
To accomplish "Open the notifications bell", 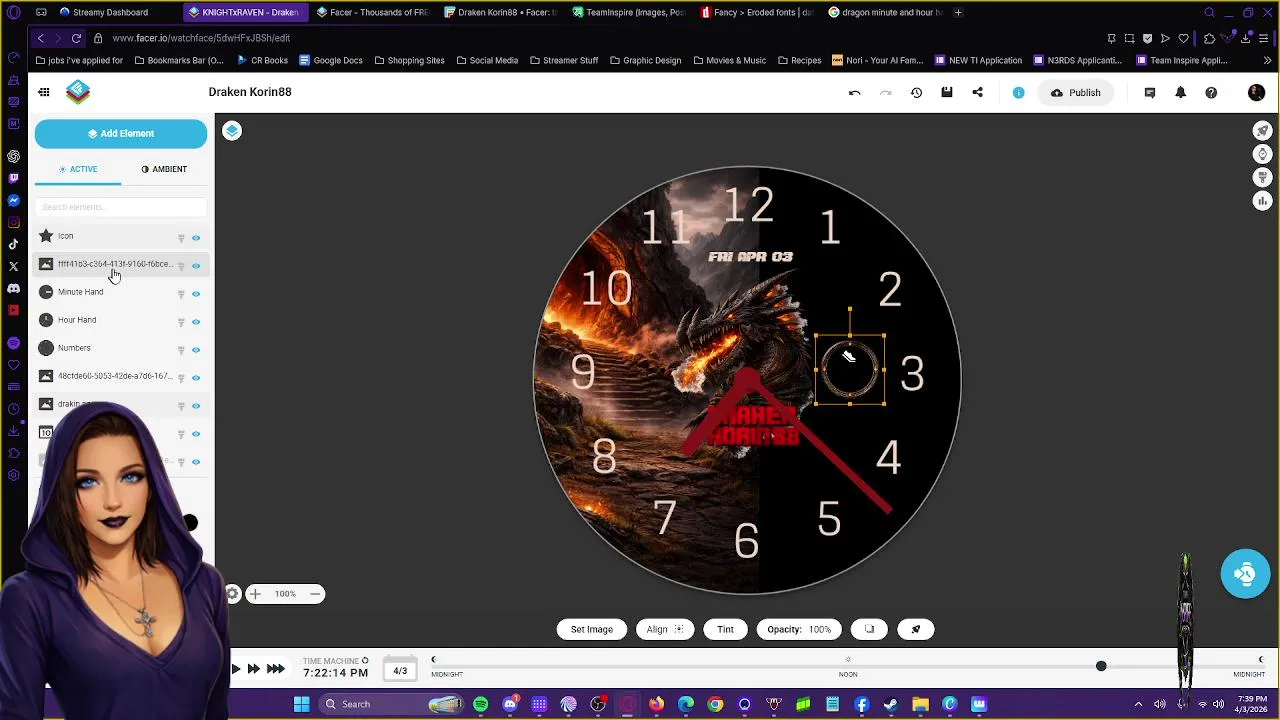I will pyautogui.click(x=1180, y=92).
